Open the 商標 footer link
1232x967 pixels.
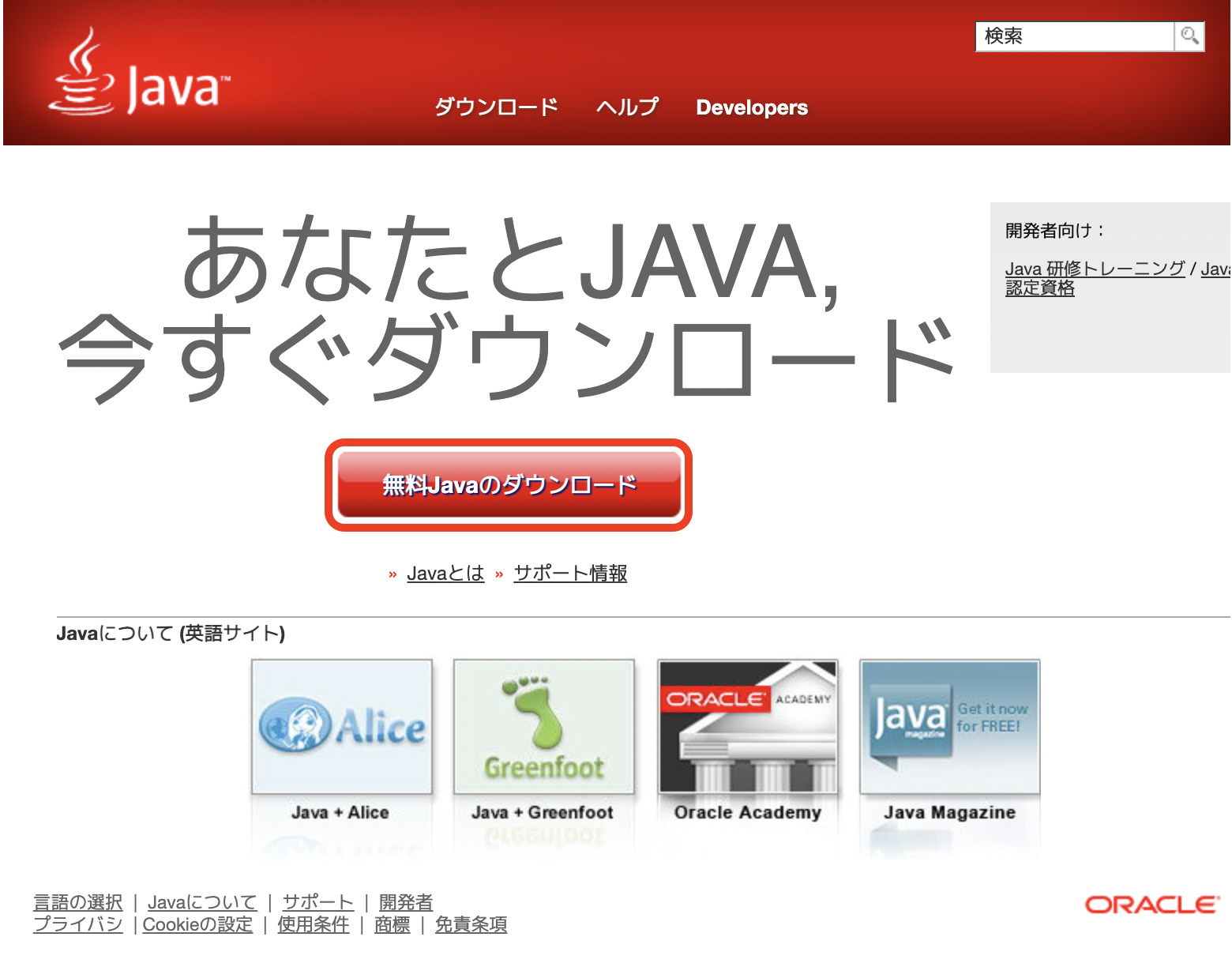(393, 924)
